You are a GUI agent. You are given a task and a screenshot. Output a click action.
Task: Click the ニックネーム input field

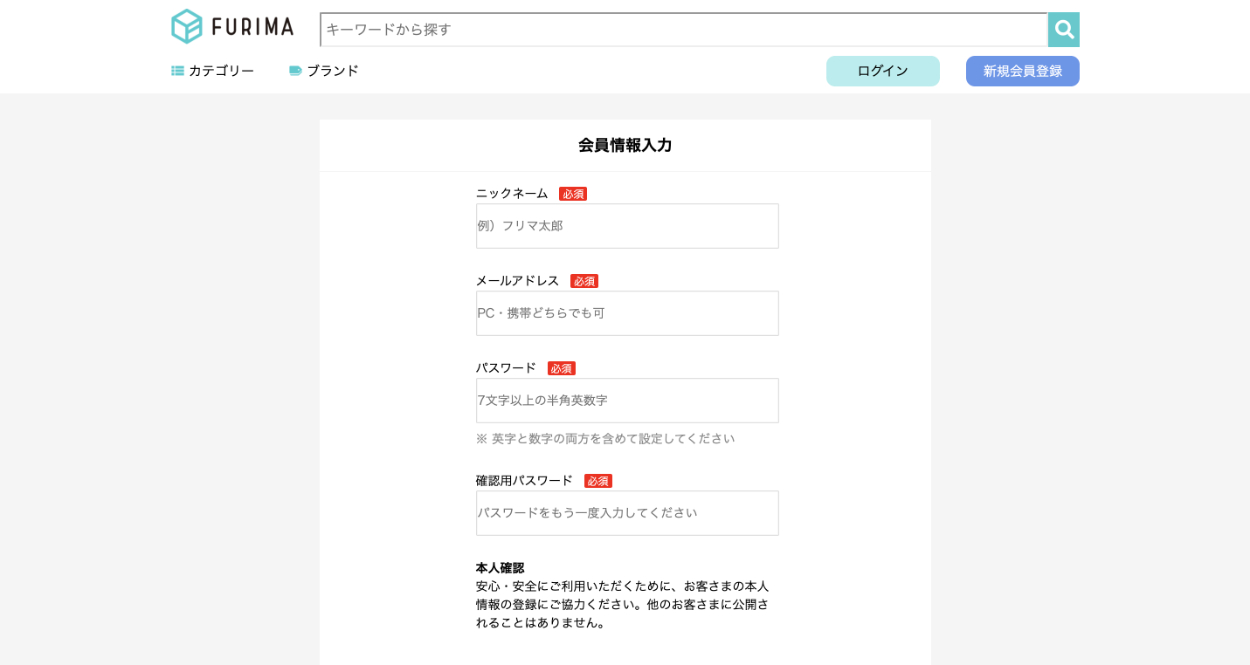pyautogui.click(x=627, y=226)
